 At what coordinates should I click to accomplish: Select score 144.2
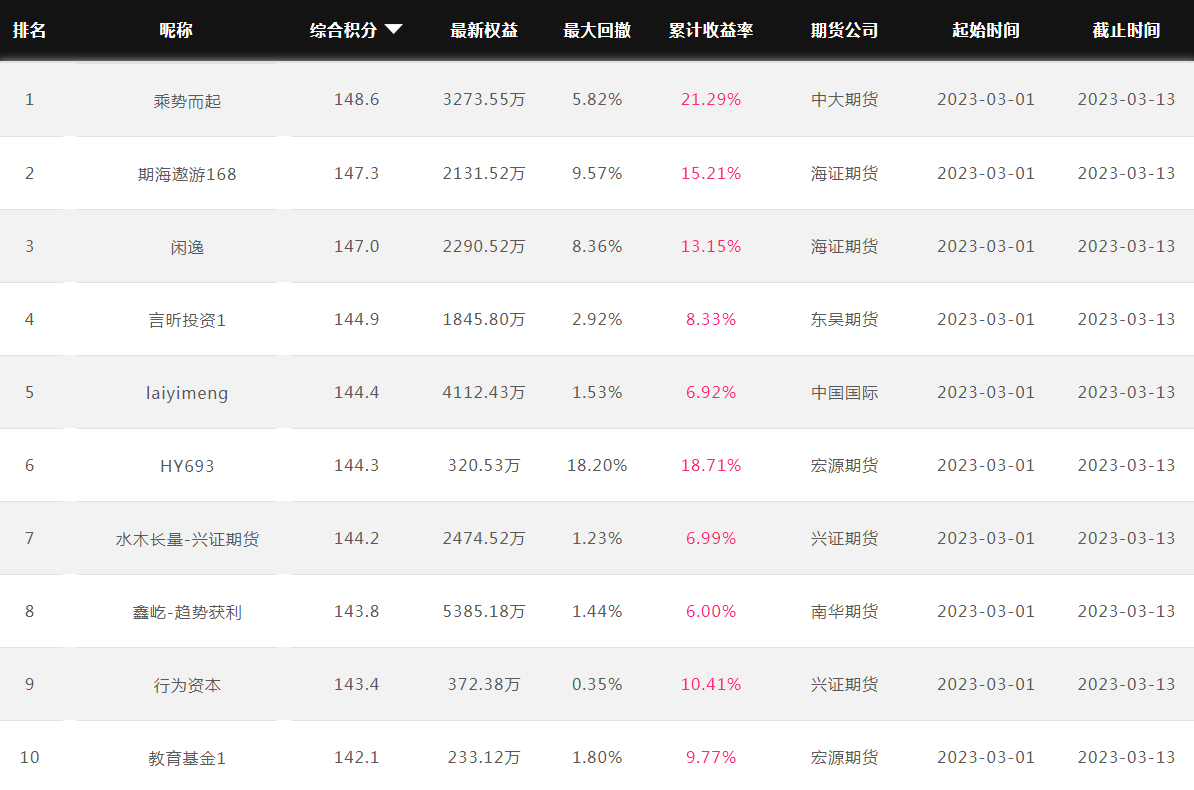(x=356, y=539)
